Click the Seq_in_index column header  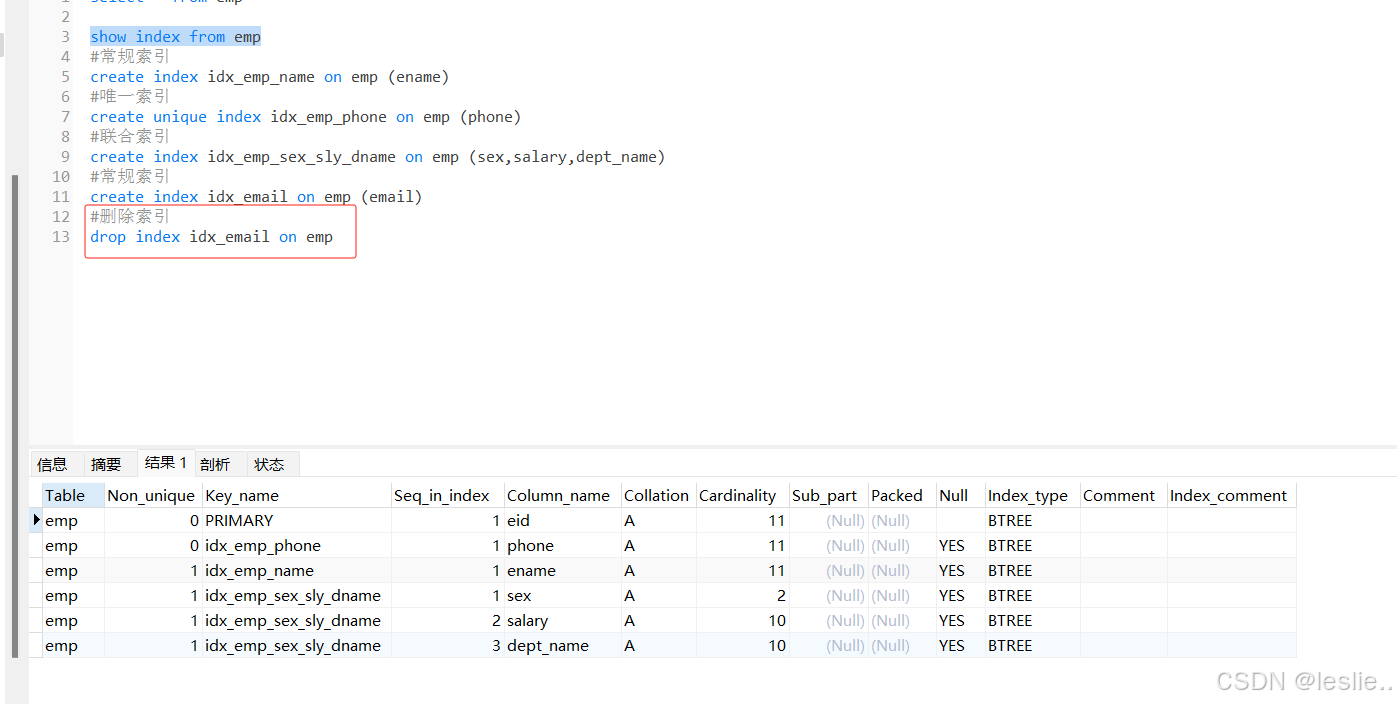pos(448,495)
